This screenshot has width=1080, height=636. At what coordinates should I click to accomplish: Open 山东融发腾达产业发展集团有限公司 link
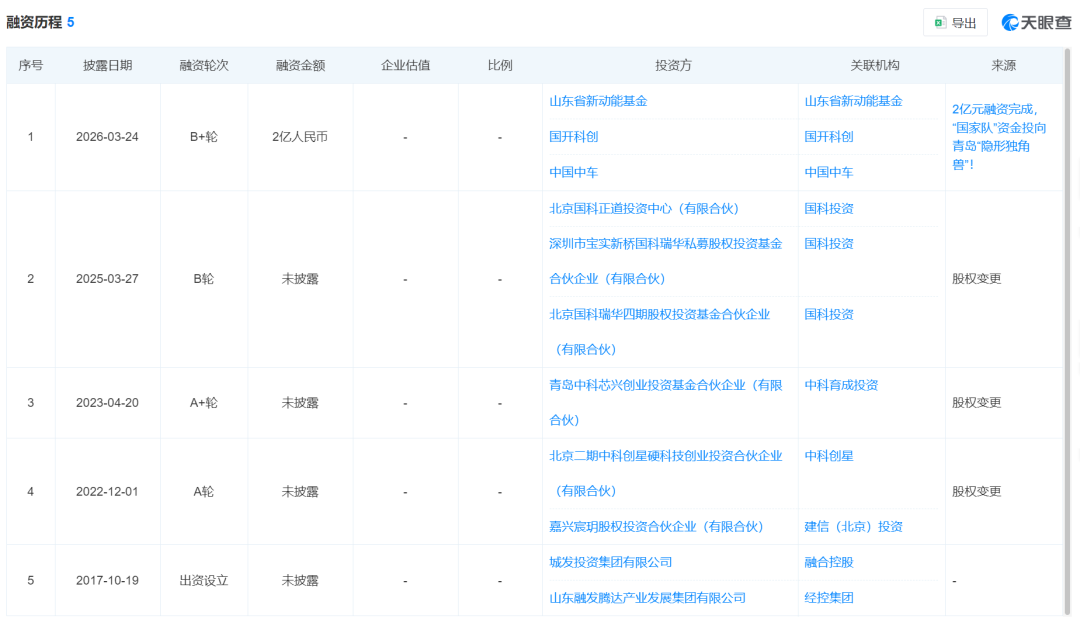click(x=645, y=597)
